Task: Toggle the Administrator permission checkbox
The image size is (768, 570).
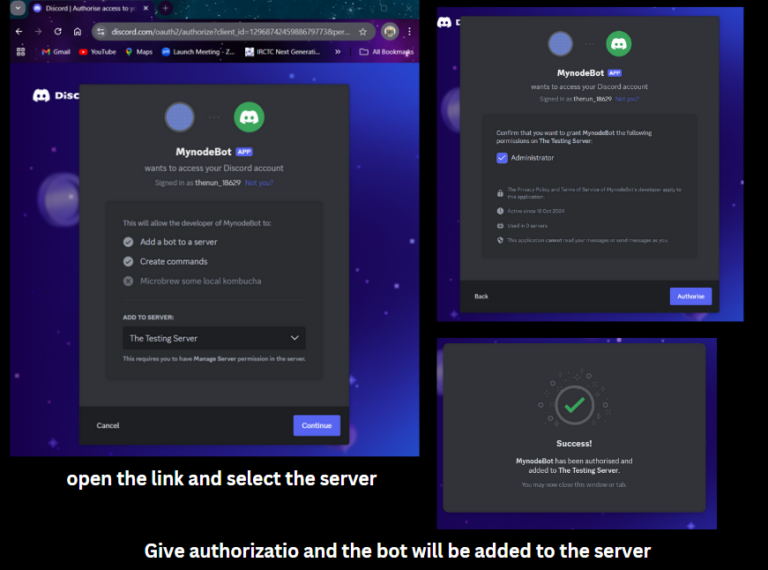Action: pyautogui.click(x=502, y=158)
